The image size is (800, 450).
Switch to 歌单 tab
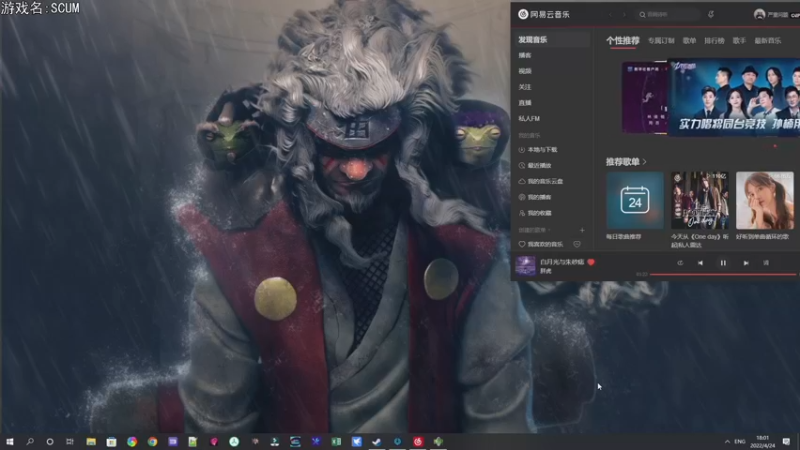coord(689,40)
